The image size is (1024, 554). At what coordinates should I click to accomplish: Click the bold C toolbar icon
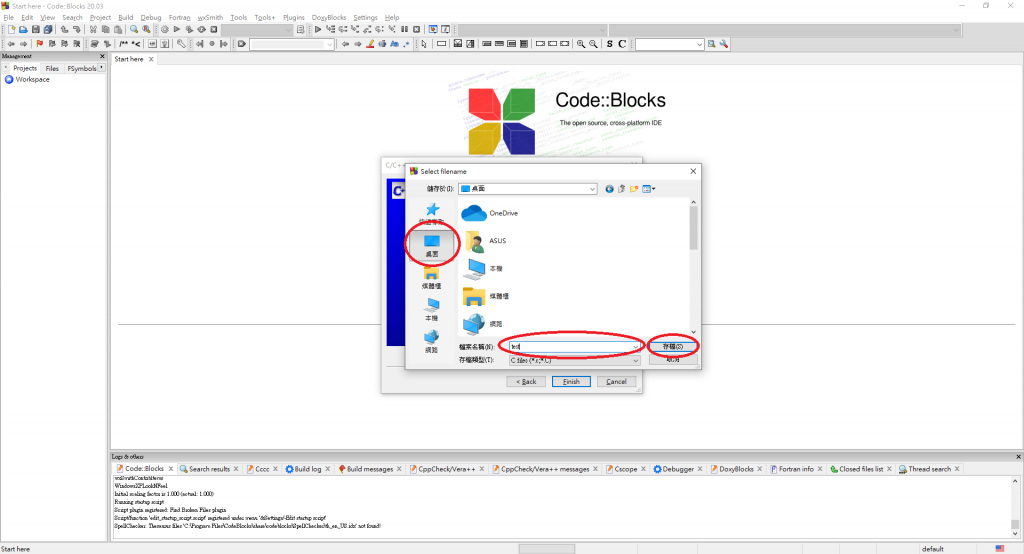coord(622,44)
